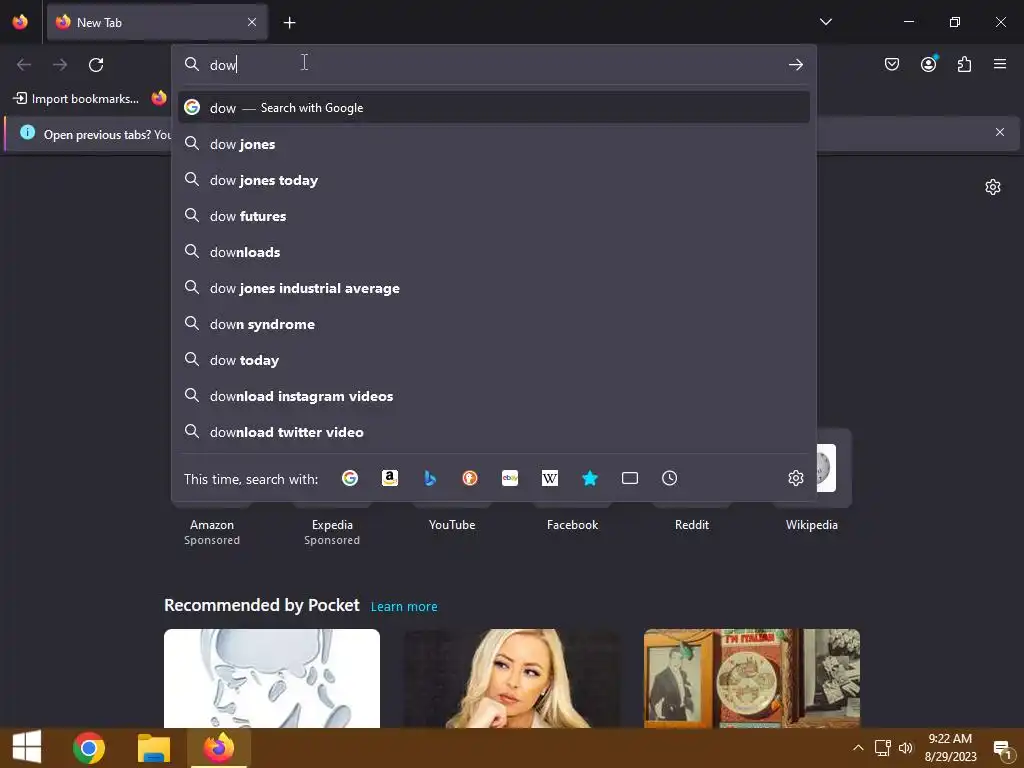Choose the 'dow jones' suggestion

494,144
